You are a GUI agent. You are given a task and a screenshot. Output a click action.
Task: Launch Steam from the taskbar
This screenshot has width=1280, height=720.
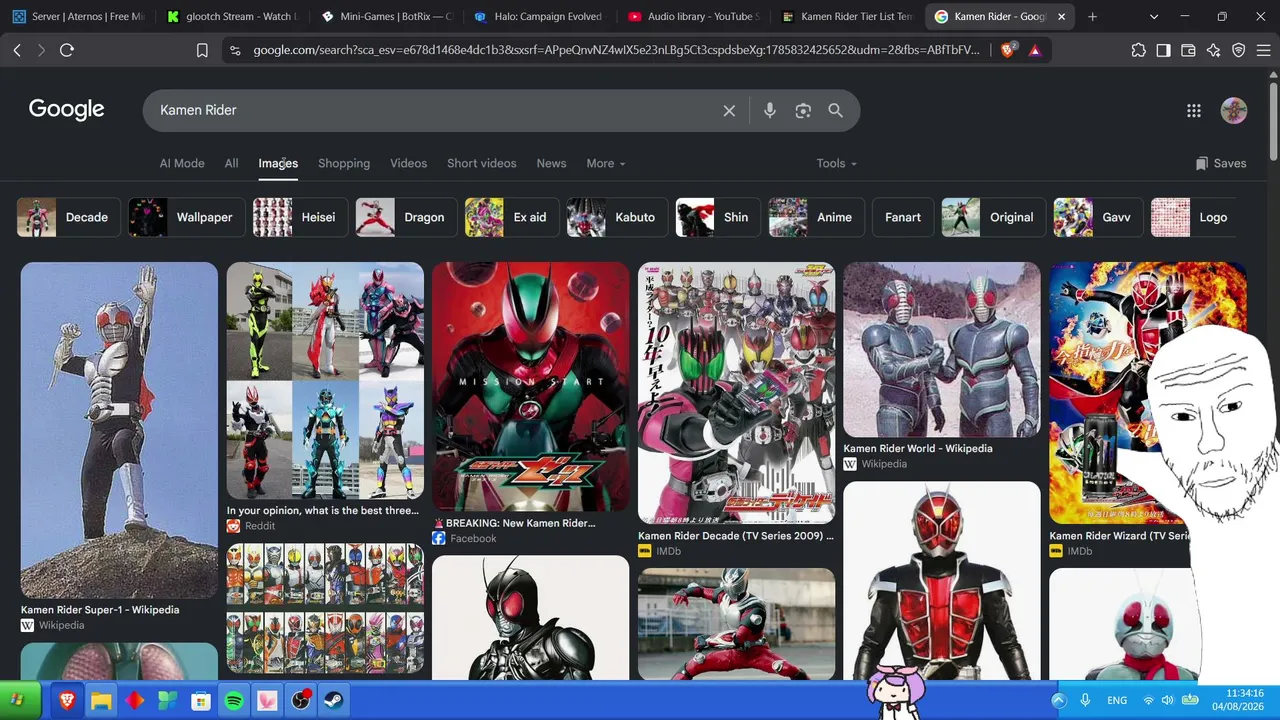(334, 701)
